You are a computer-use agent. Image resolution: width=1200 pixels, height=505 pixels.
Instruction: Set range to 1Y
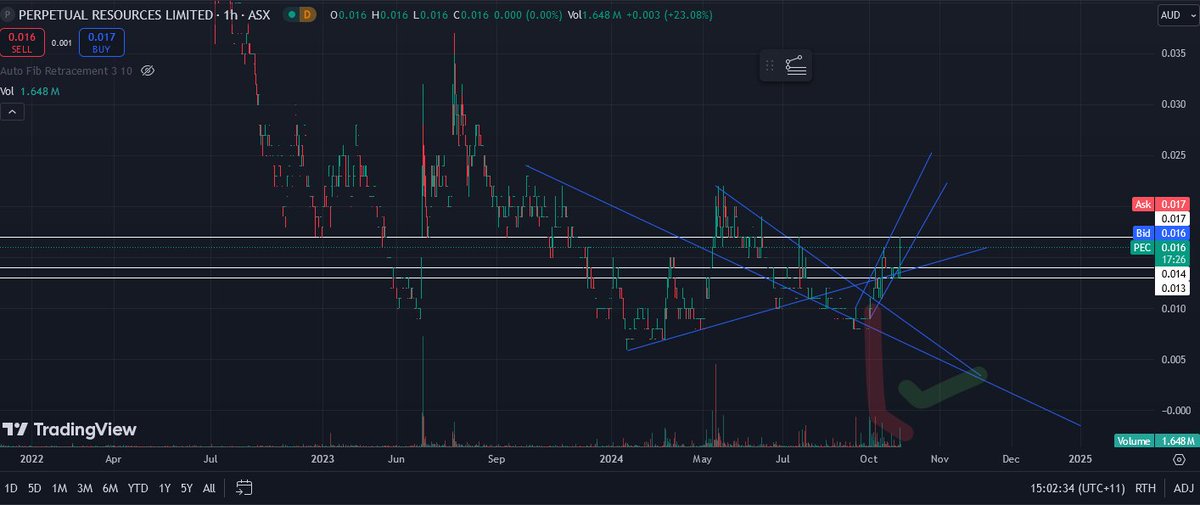[164, 488]
